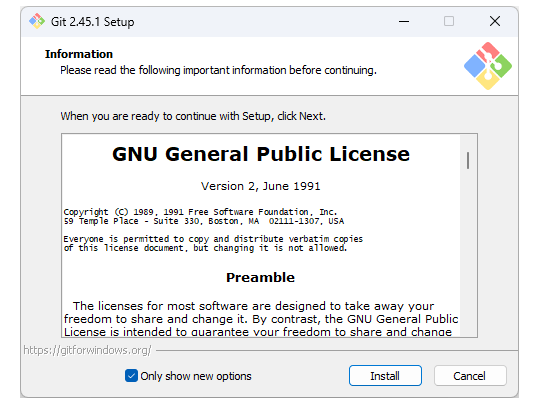Image resolution: width=540 pixels, height=405 pixels.
Task: Click the 'of this license document' line
Action: 205,248
